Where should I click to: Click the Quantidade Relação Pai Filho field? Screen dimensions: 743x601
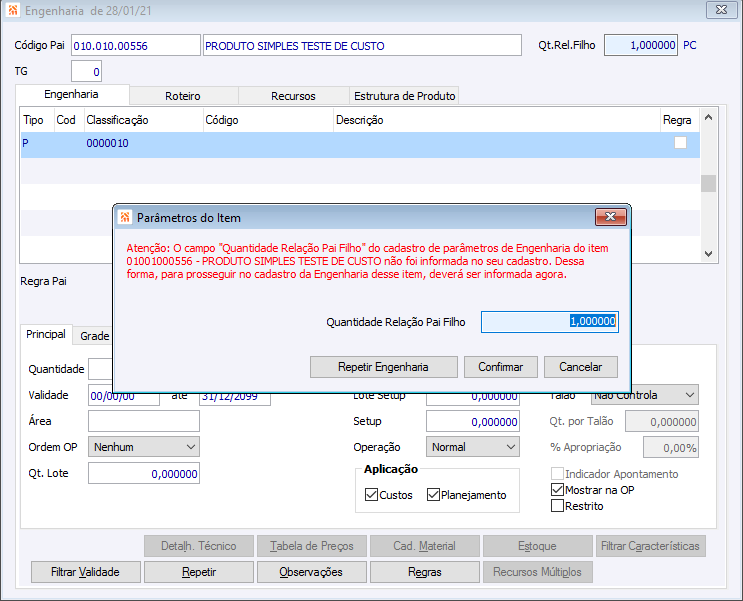click(550, 322)
